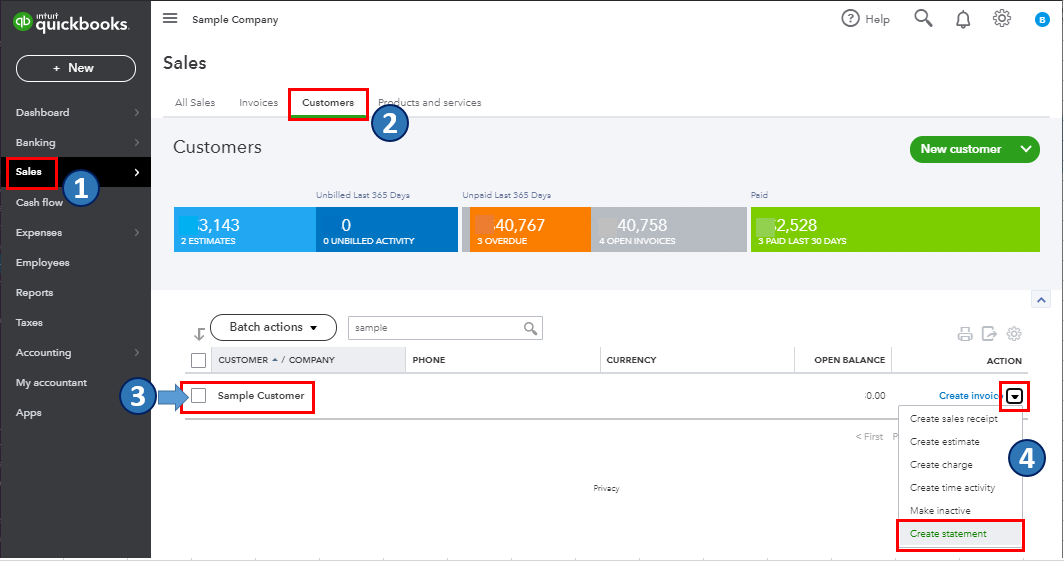Screen dimensions: 1064x561
Task: Filter by the gray Open Invoices bar
Action: coord(669,229)
